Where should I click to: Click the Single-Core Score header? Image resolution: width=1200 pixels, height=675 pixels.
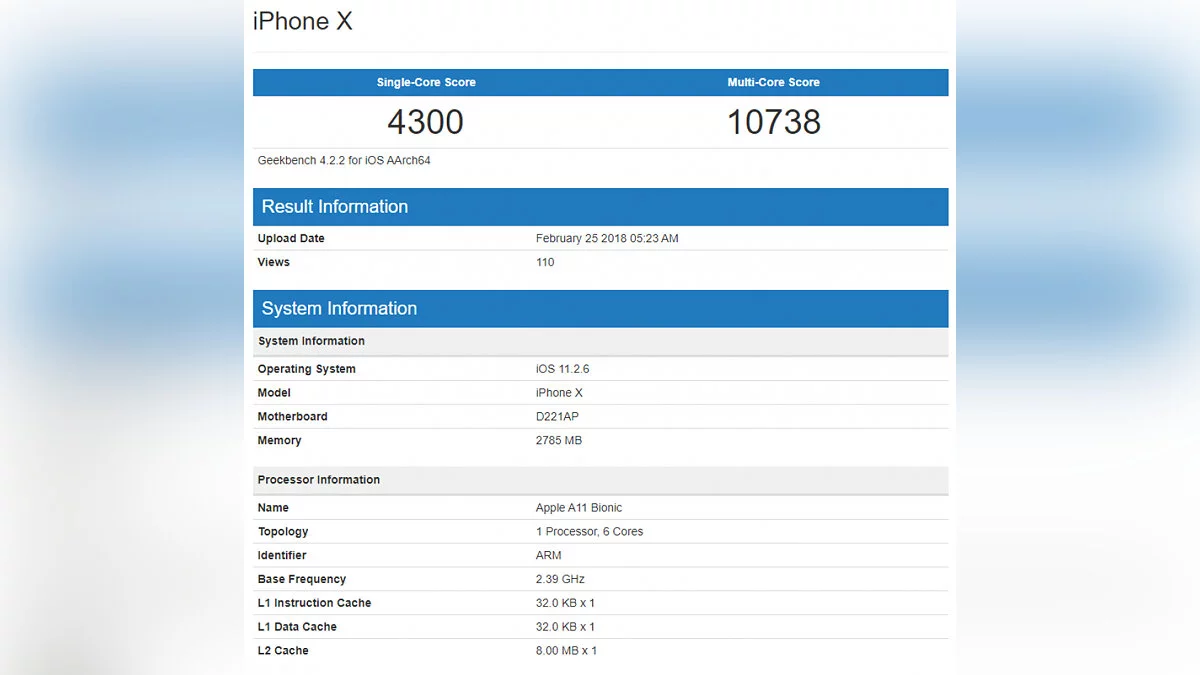[x=426, y=82]
